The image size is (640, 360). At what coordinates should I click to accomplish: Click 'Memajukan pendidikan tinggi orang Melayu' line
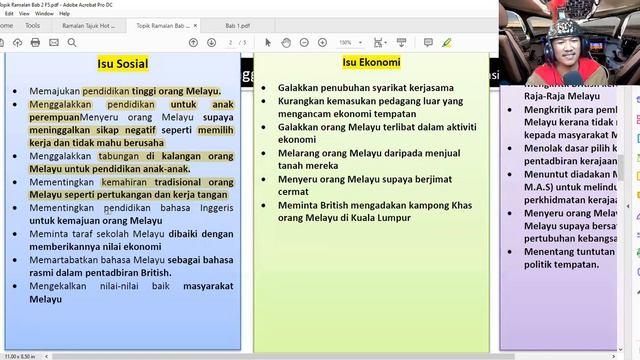(x=125, y=91)
